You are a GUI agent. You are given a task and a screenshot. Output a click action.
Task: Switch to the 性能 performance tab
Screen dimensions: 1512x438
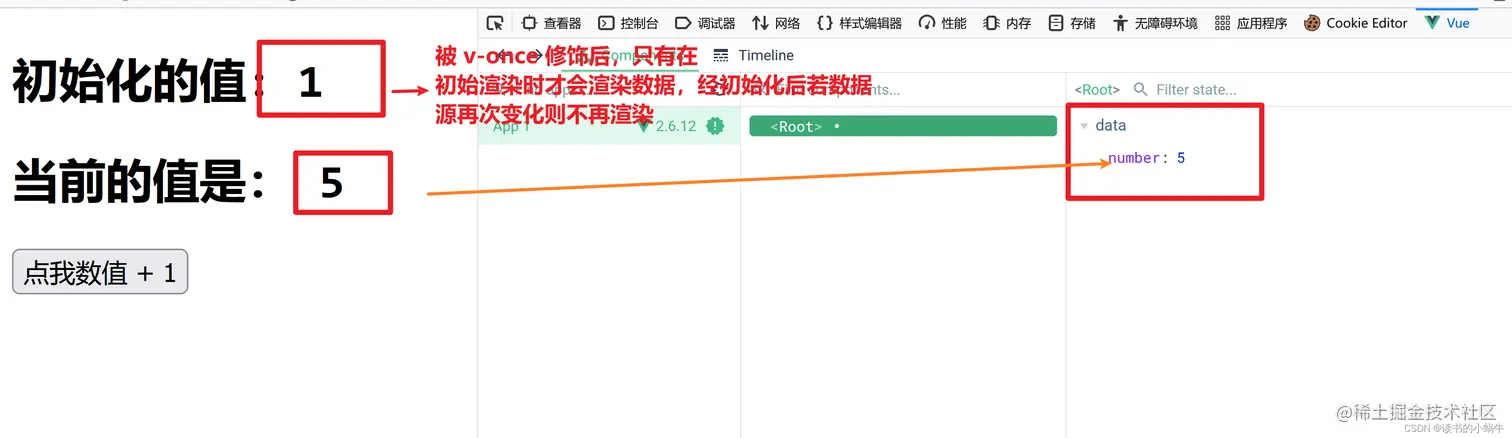click(x=942, y=23)
